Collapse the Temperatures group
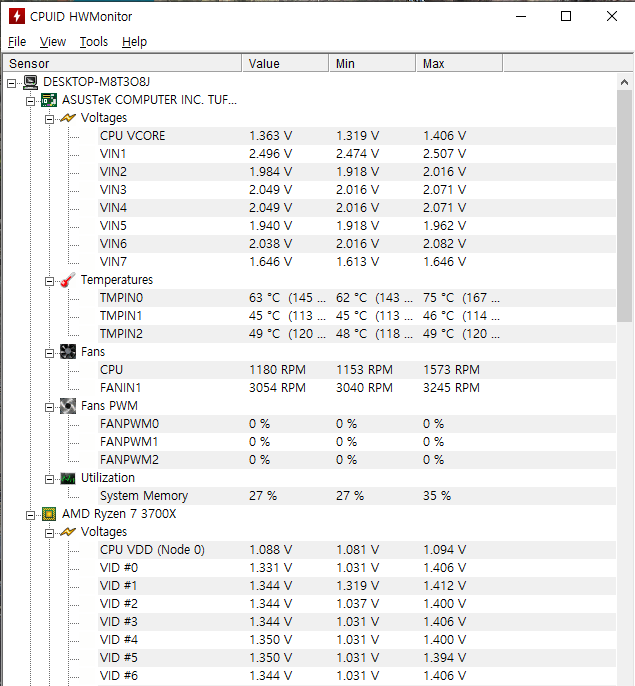The height and width of the screenshot is (686, 635). tap(49, 281)
